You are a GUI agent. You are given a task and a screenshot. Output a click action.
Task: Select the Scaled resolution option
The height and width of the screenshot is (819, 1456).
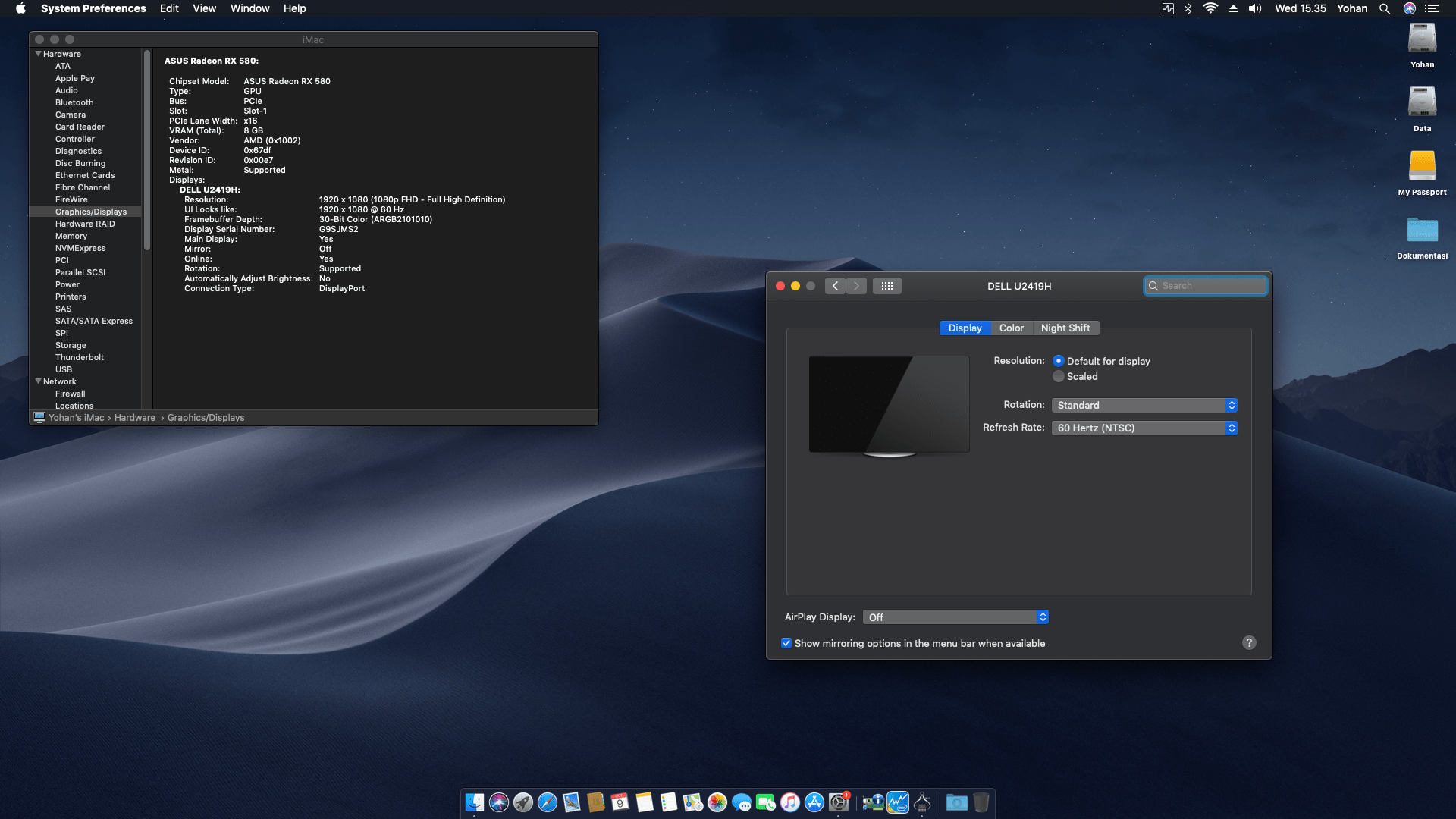coord(1059,376)
